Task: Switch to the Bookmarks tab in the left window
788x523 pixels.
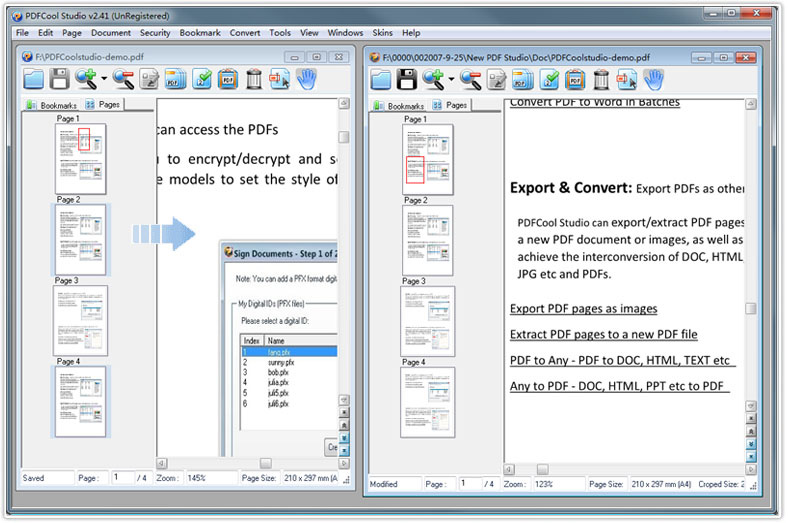Action: click(53, 105)
